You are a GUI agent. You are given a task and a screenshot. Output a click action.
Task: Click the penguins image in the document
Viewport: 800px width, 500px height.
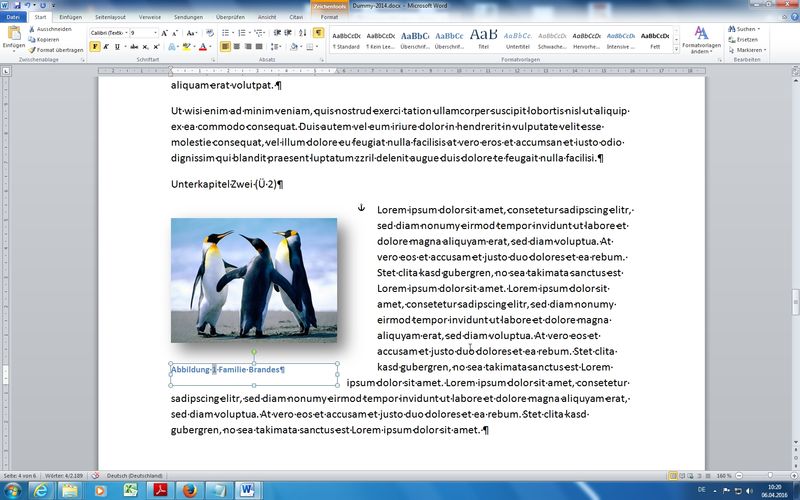pos(254,280)
